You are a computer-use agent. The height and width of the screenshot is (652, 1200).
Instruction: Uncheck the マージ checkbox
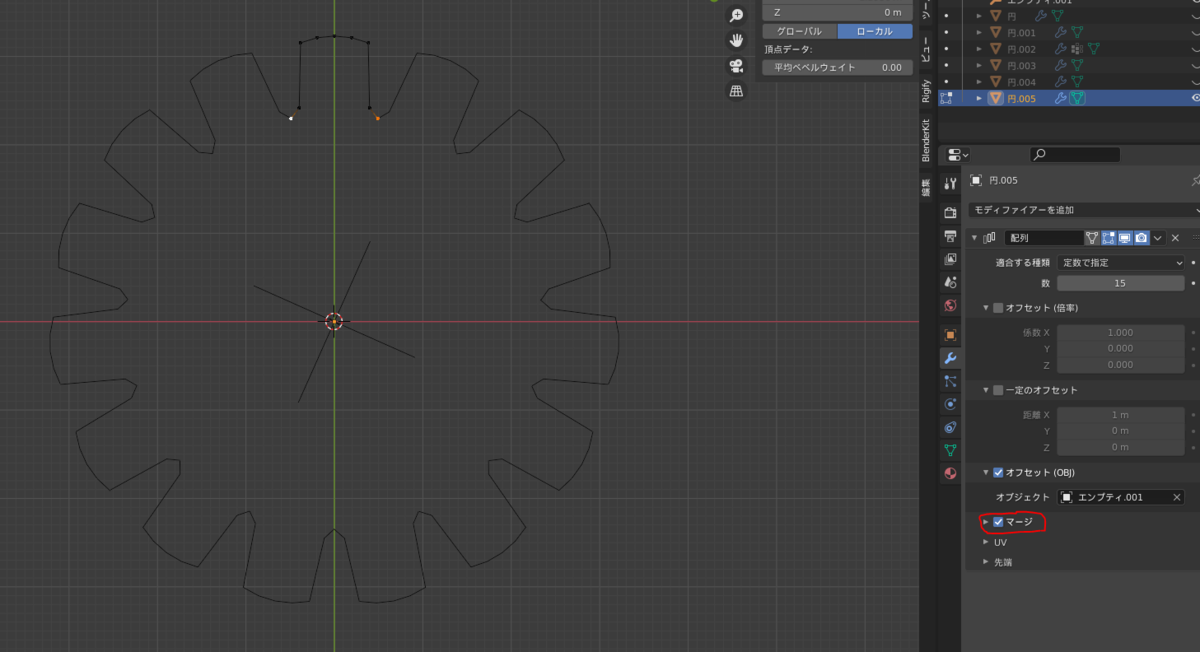pos(998,522)
